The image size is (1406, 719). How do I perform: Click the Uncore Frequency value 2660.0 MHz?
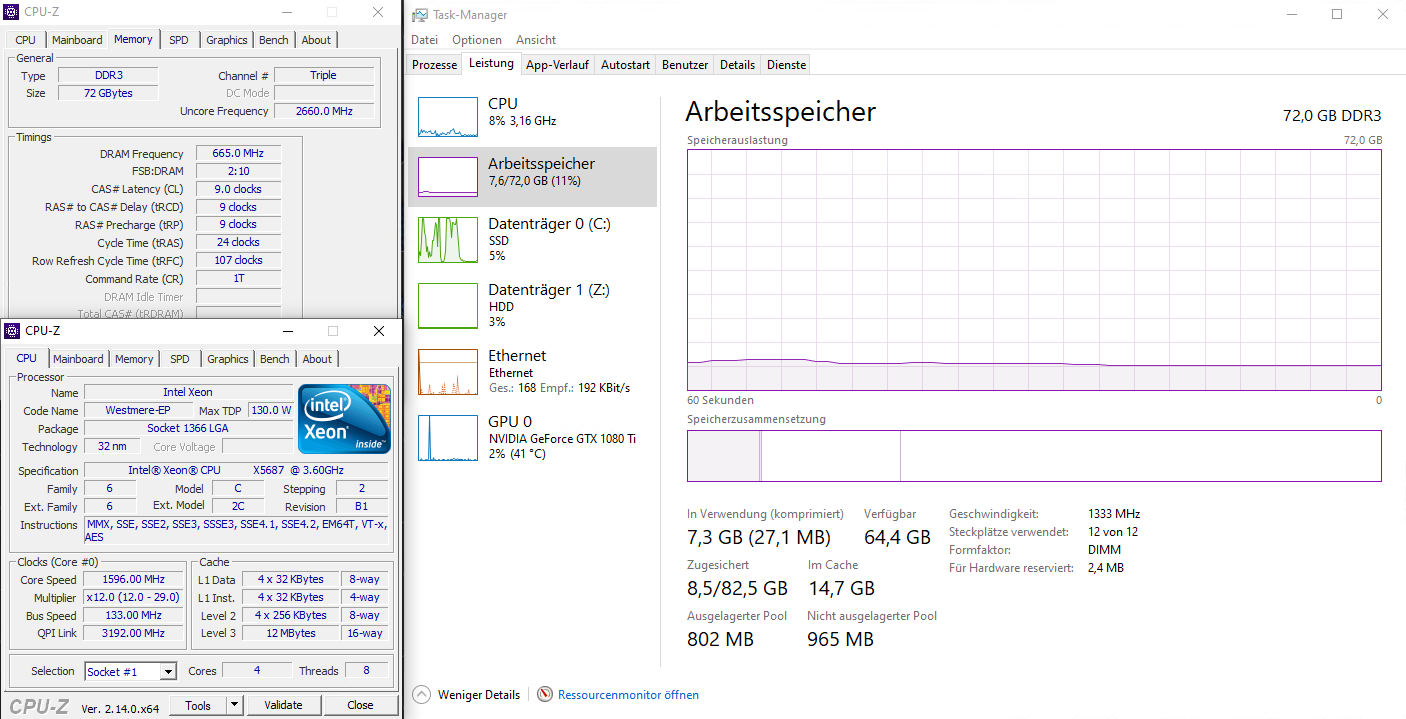click(325, 111)
